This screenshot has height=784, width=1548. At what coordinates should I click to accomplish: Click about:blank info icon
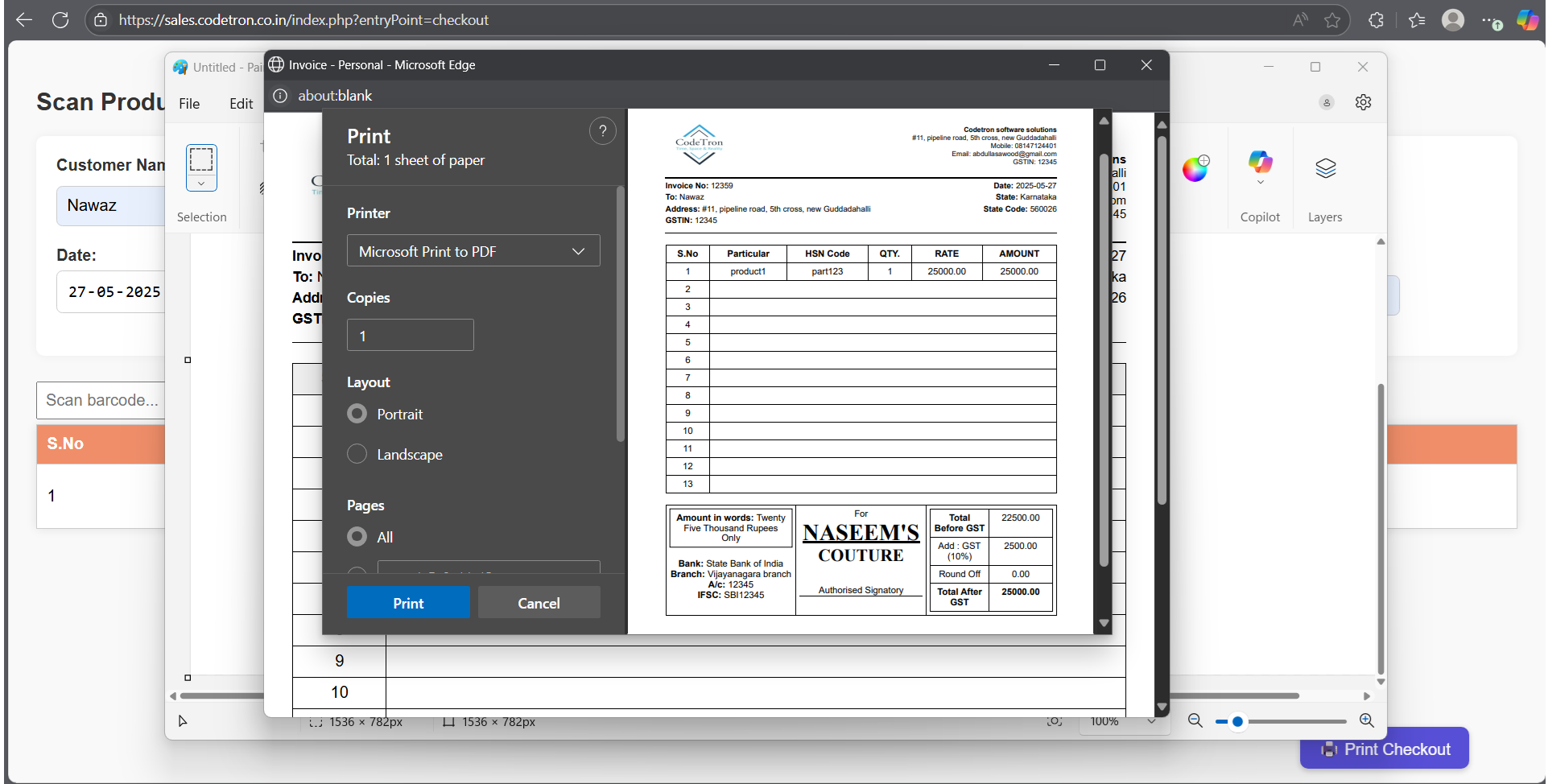[280, 96]
